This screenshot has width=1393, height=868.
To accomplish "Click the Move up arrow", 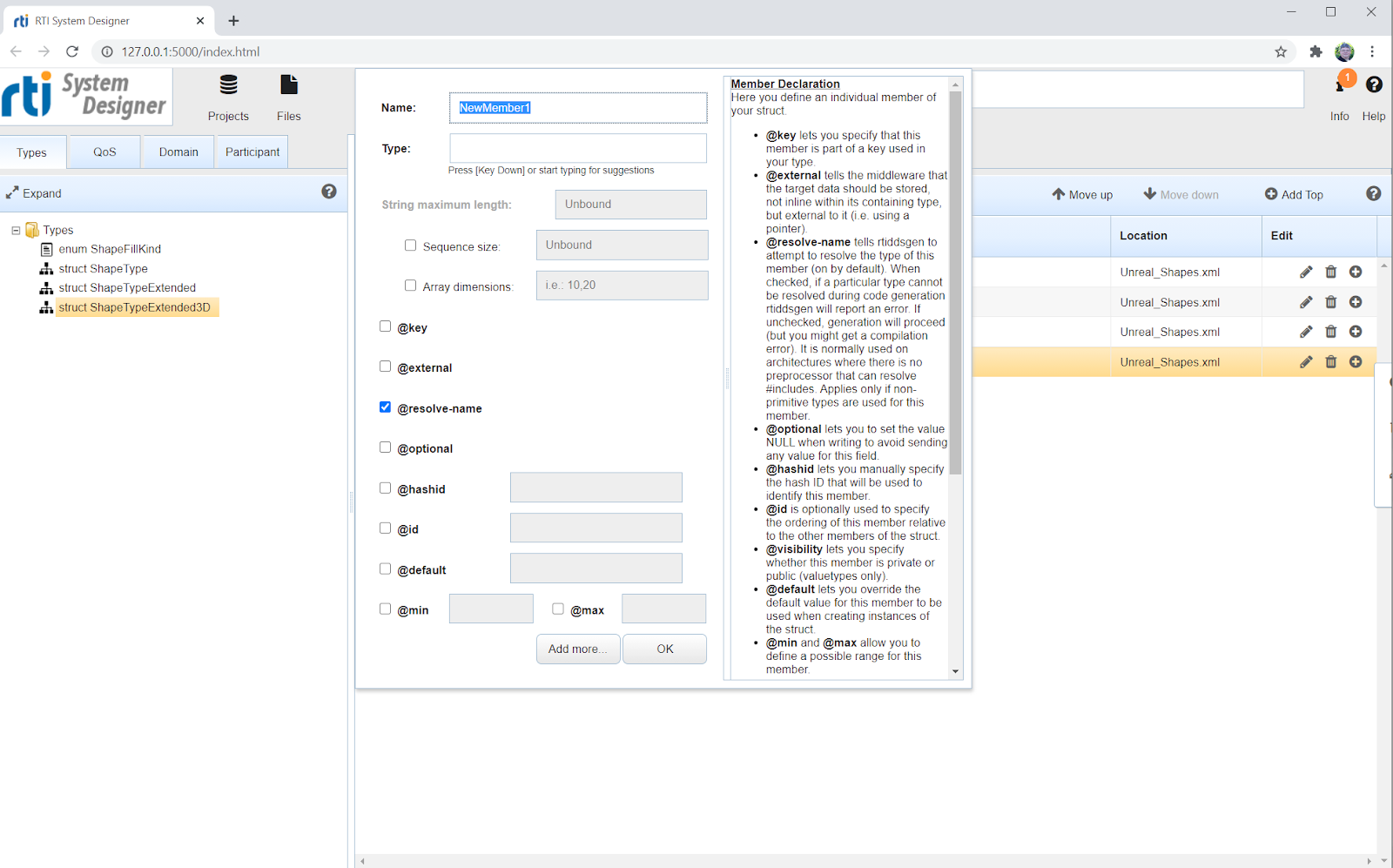I will pyautogui.click(x=1059, y=194).
